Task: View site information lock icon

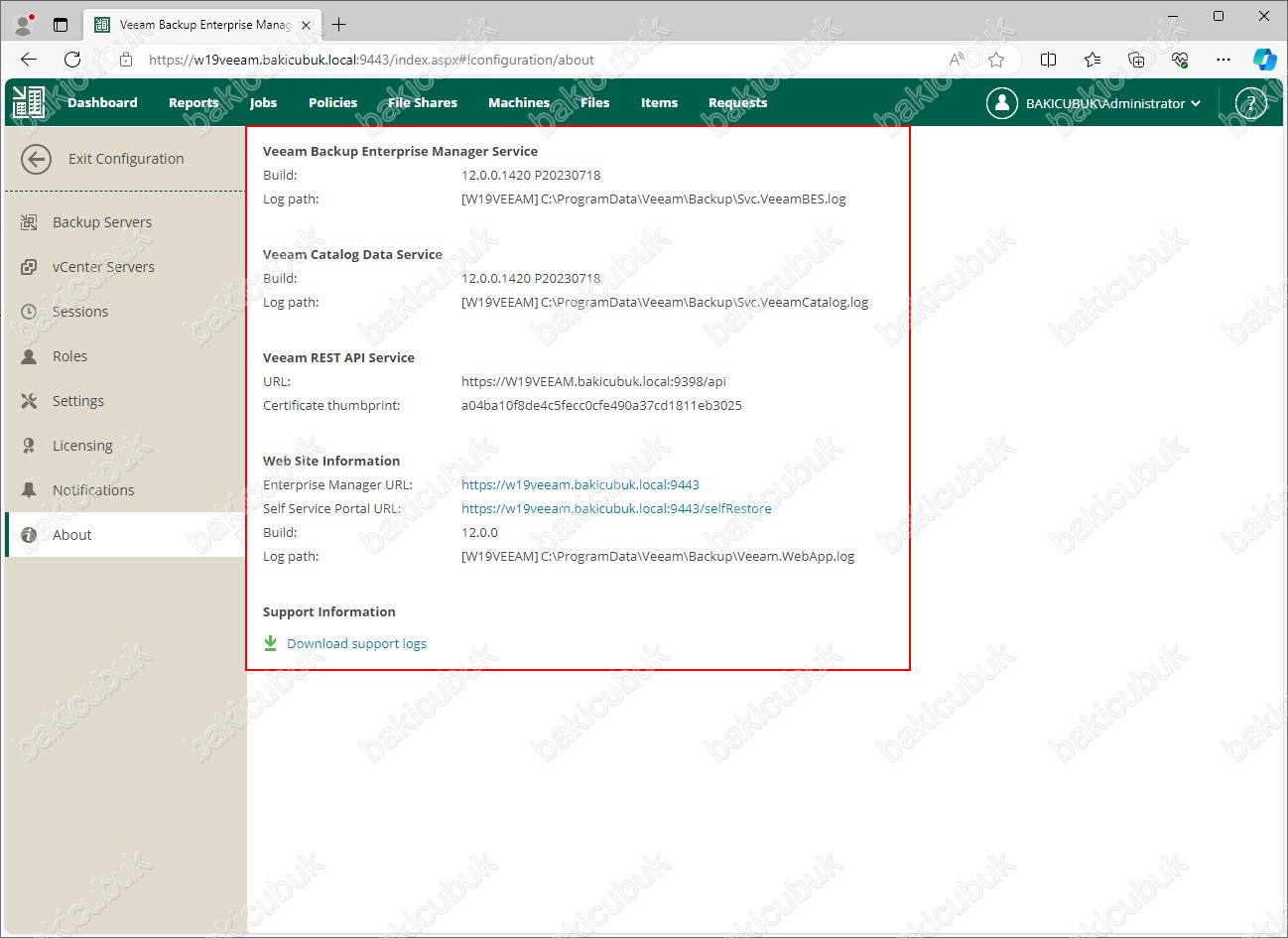Action: [x=126, y=60]
